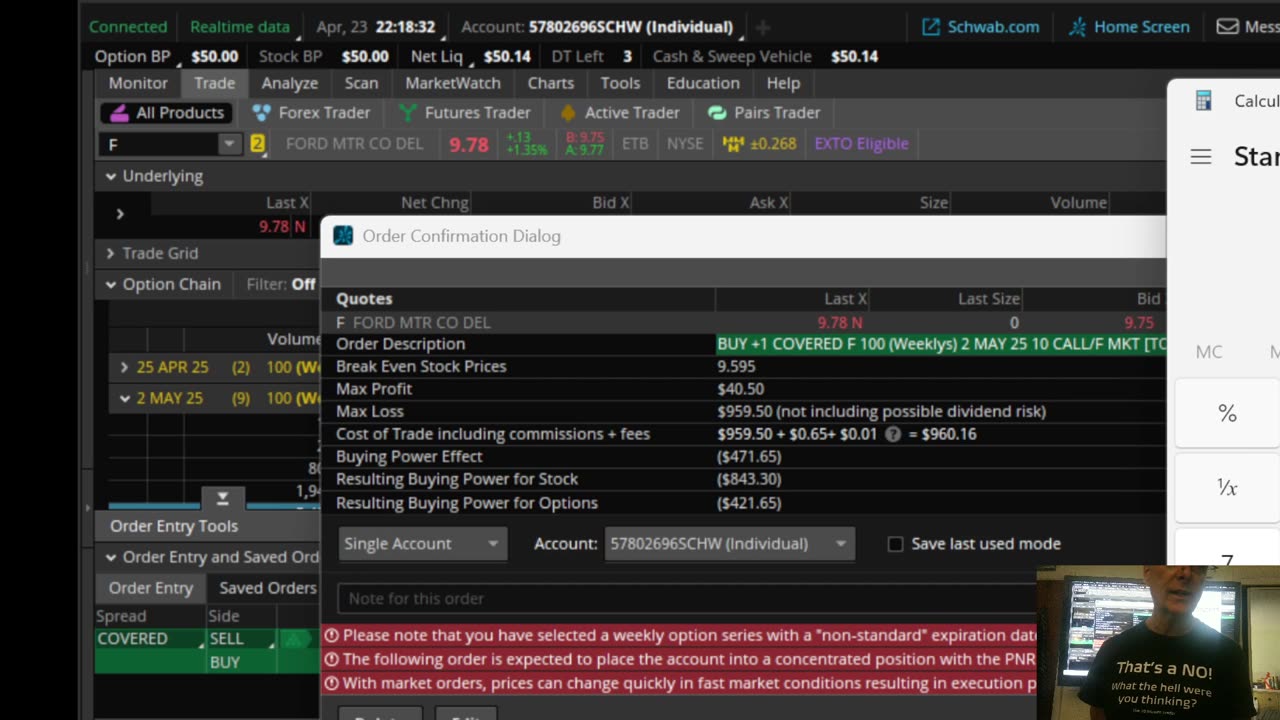Open the Forex Trader view
The width and height of the screenshot is (1280, 720).
pos(311,113)
